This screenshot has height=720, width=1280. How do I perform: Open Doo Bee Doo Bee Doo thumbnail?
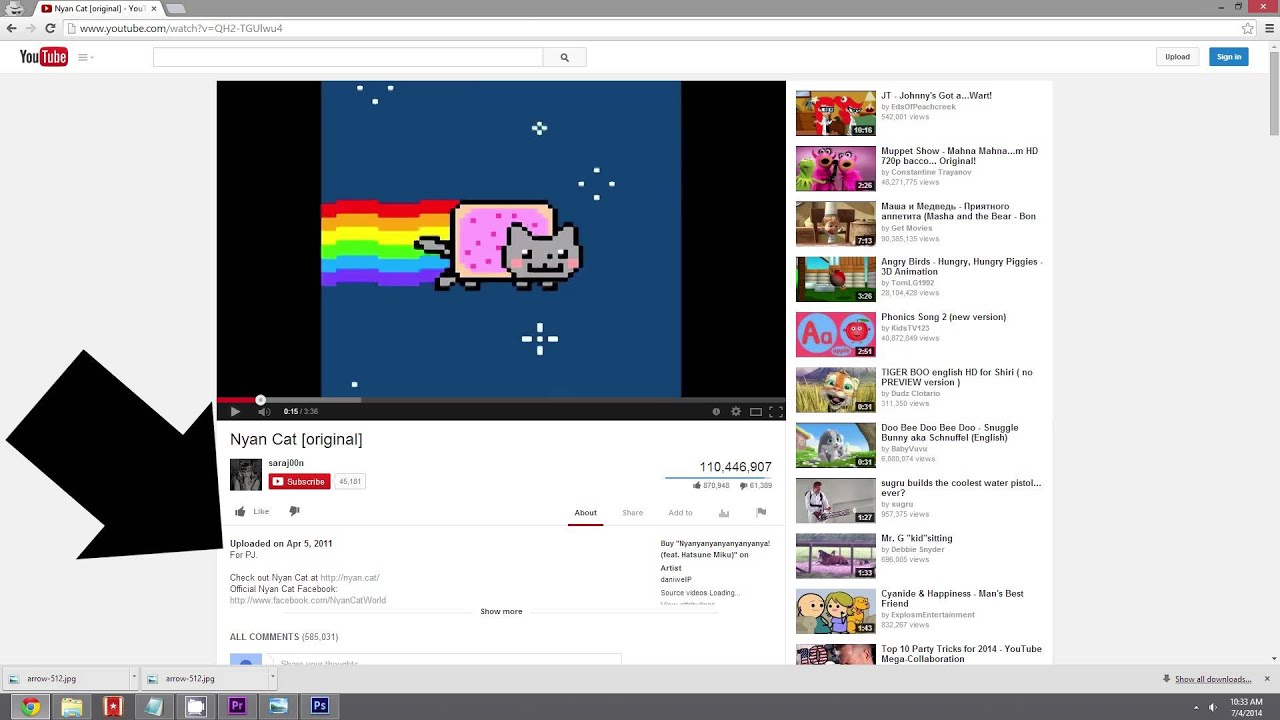click(835, 445)
